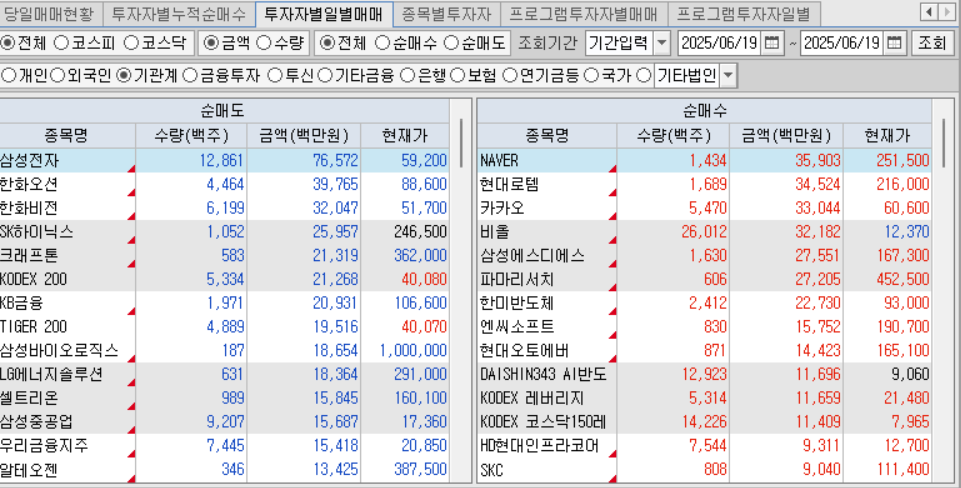Select 카카오 stock row
Screen dimensions: 961x488
coord(704,208)
